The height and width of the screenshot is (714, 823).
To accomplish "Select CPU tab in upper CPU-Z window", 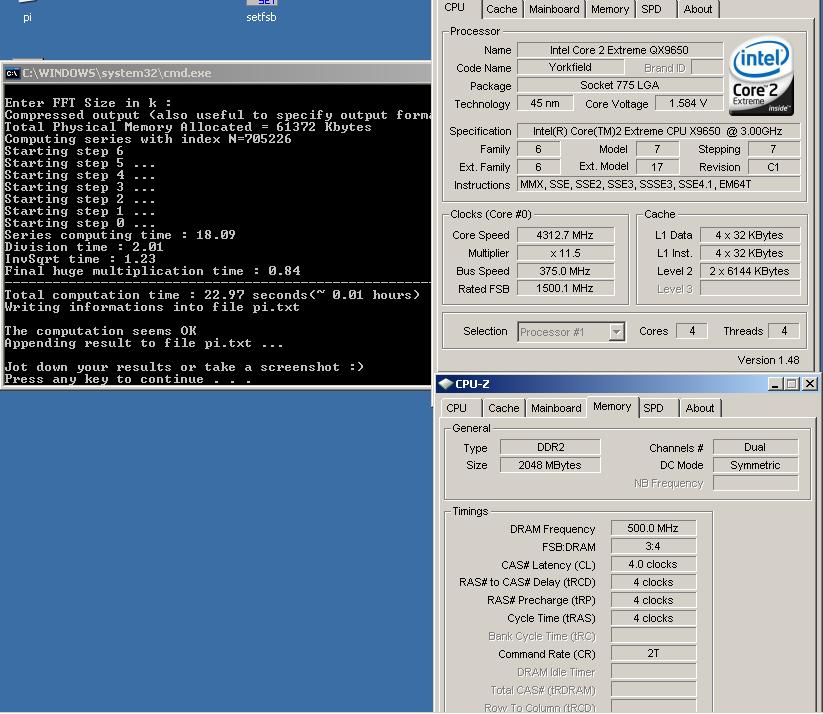I will [455, 8].
